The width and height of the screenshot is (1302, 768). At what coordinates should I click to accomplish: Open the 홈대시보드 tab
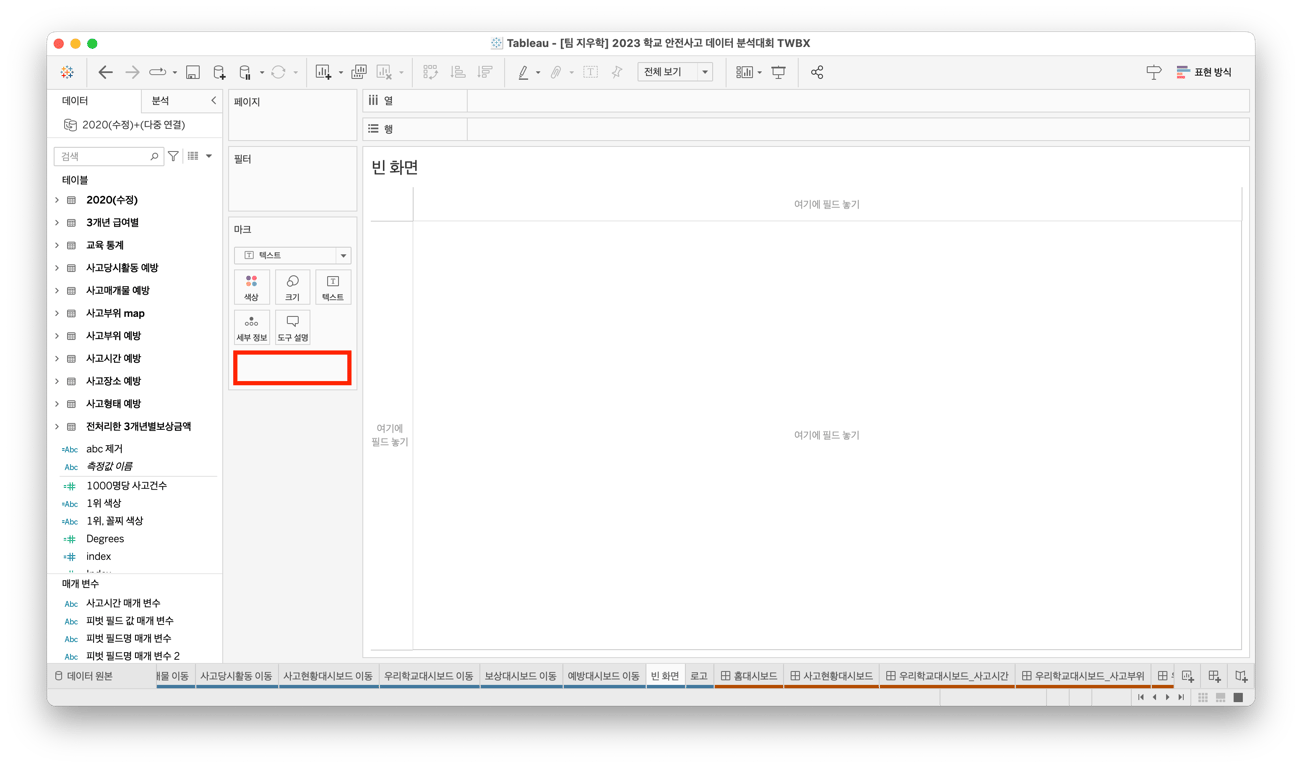click(x=748, y=676)
